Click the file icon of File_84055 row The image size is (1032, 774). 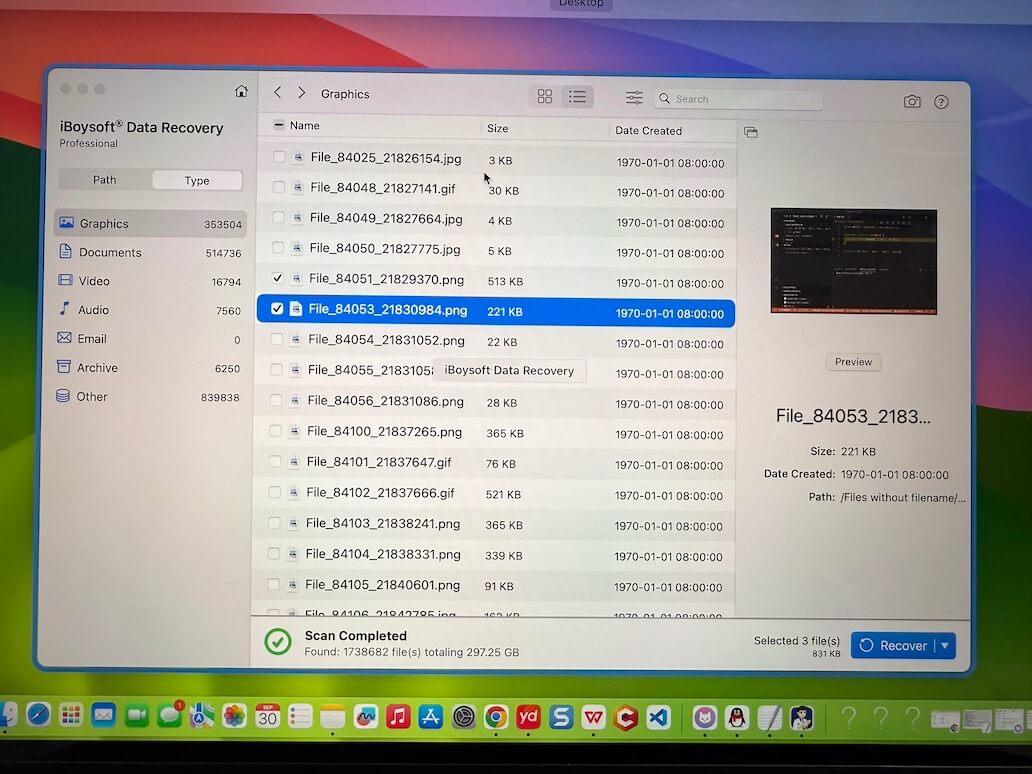coord(295,370)
